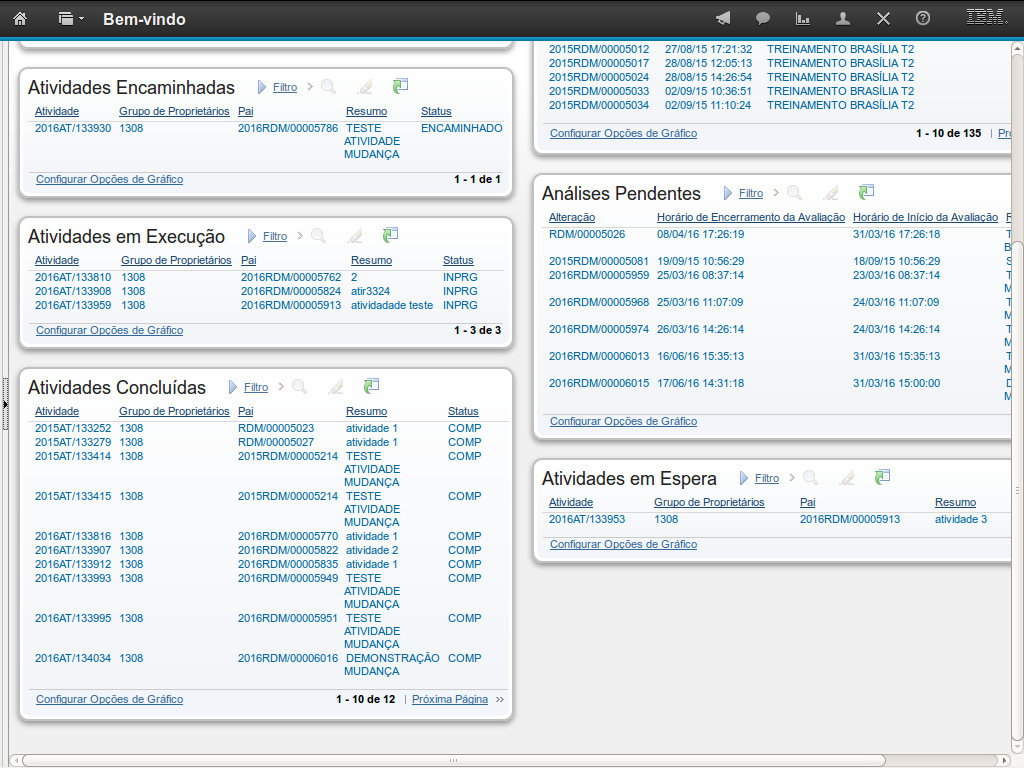The image size is (1024, 768).
Task: Click the Filtro link in Atividades em Execução
Action: click(x=275, y=237)
